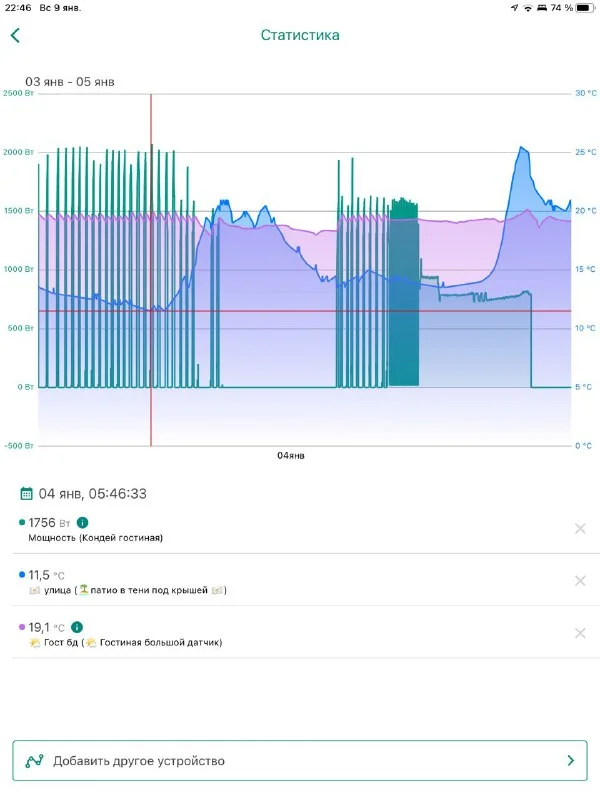Image resolution: width=600 pixels, height=800 pixels.
Task: Tap the back arrow to leave Статистика
Action: pos(16,36)
